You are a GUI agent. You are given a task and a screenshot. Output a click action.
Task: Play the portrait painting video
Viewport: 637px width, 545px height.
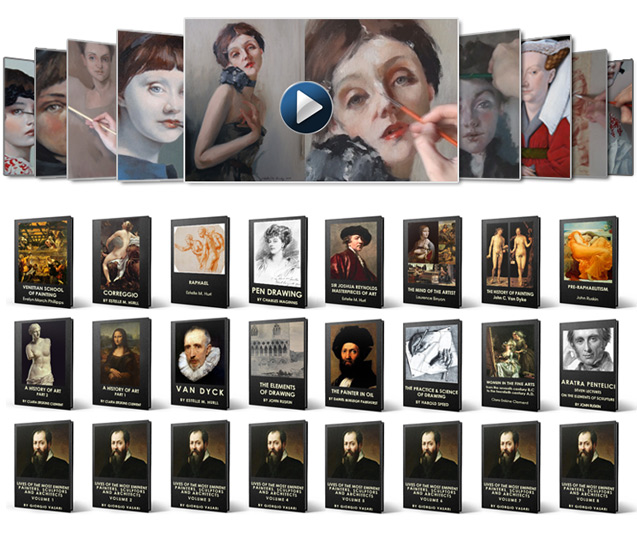point(306,108)
